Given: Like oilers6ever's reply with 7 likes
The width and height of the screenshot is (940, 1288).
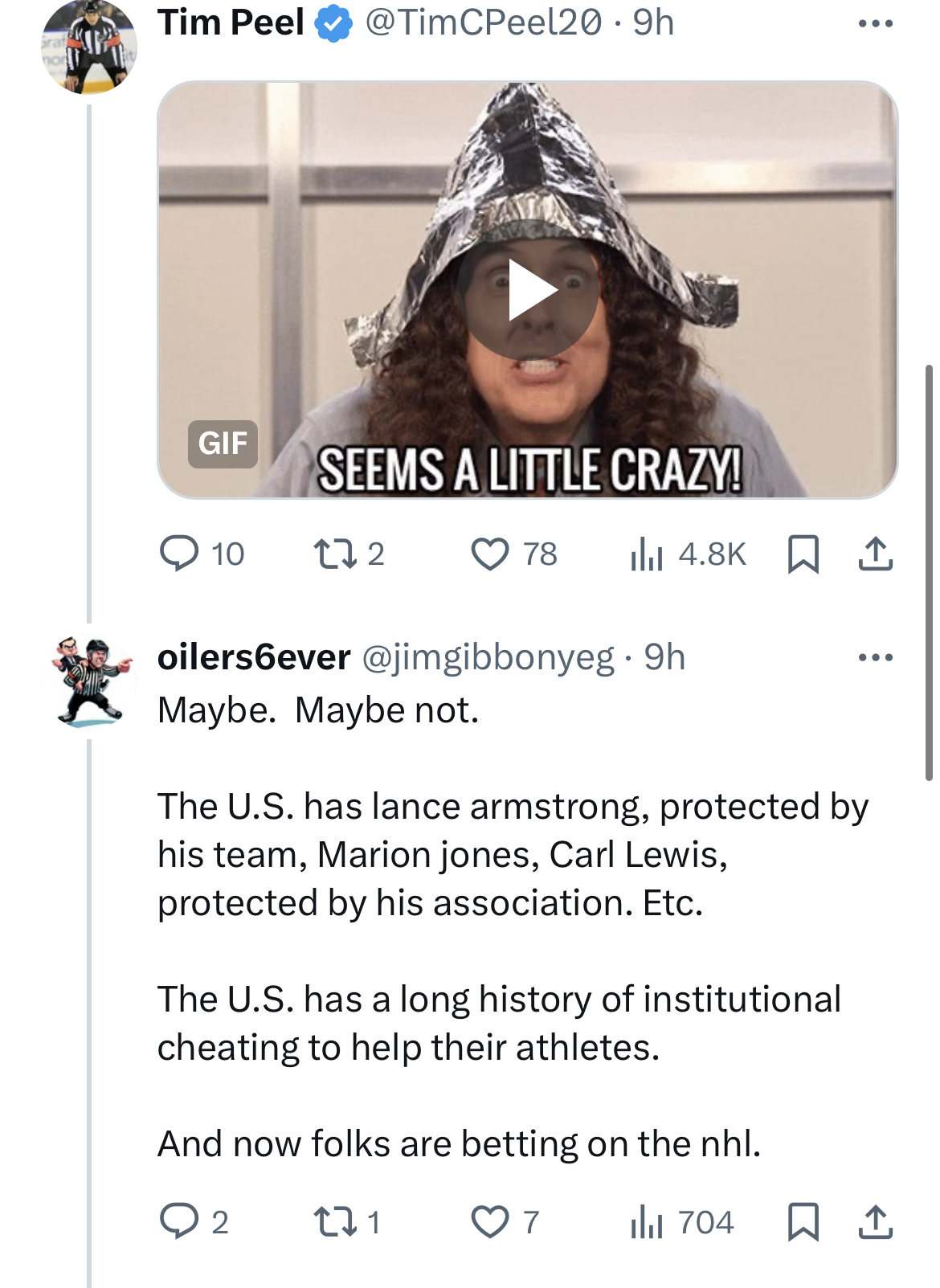Looking at the screenshot, I should click(505, 1222).
